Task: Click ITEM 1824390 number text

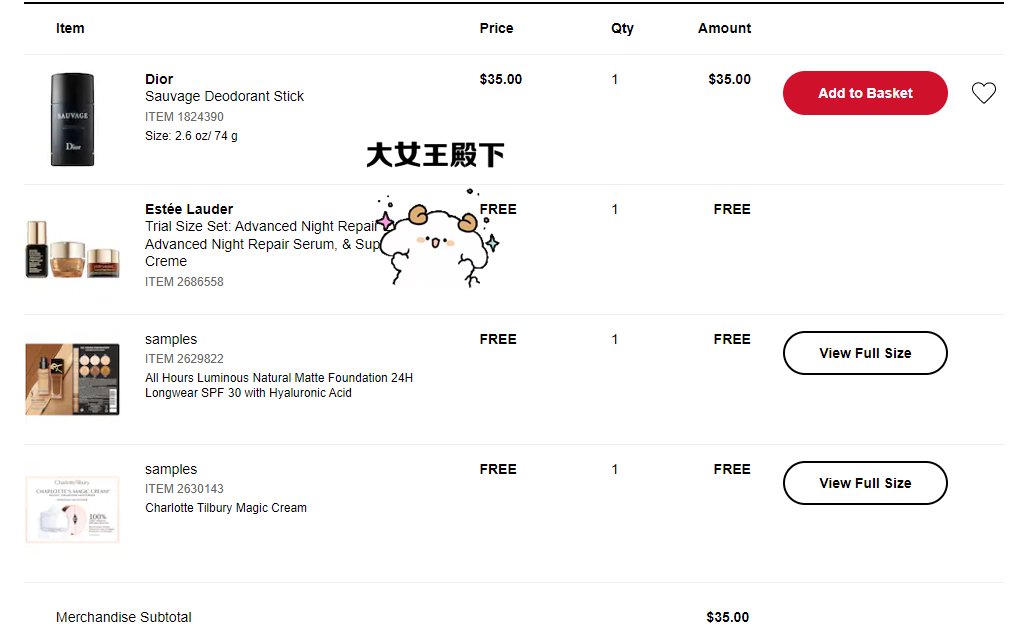Action: pyautogui.click(x=184, y=117)
